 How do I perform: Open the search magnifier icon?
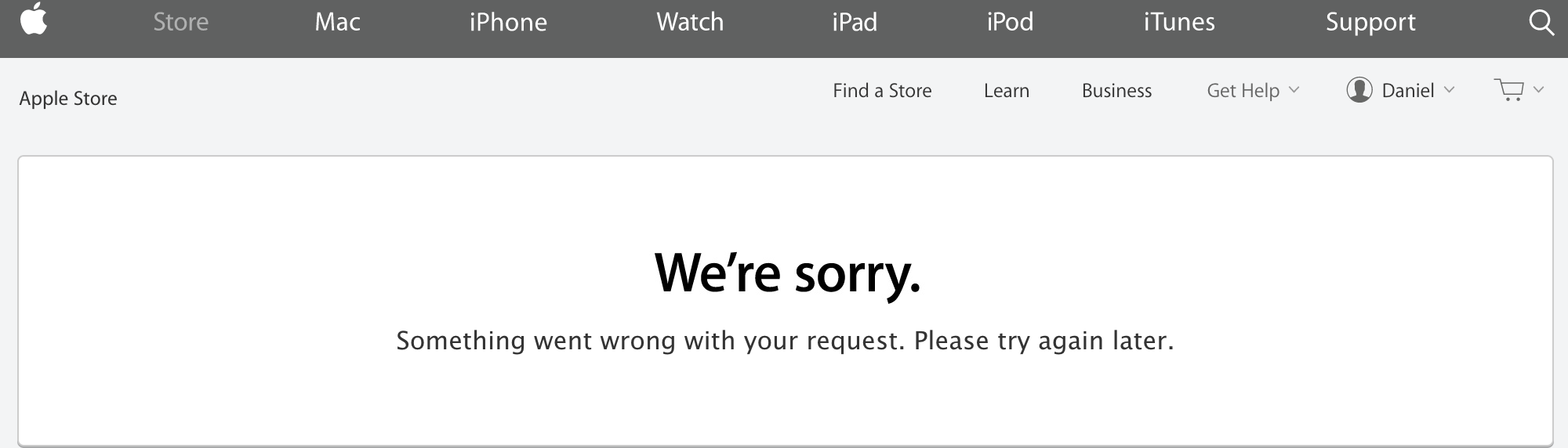tap(1541, 23)
